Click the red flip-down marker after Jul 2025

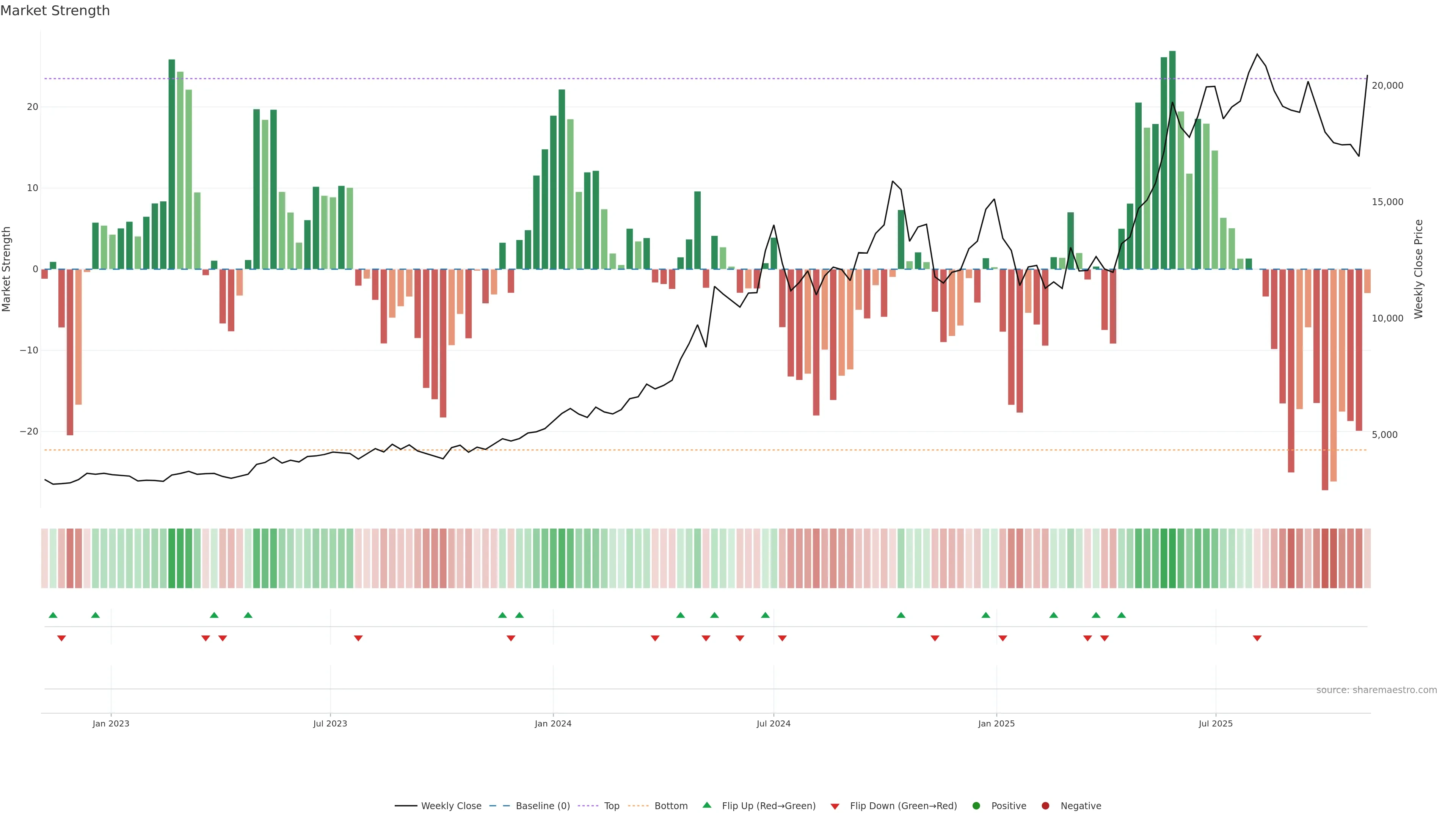[x=1257, y=638]
